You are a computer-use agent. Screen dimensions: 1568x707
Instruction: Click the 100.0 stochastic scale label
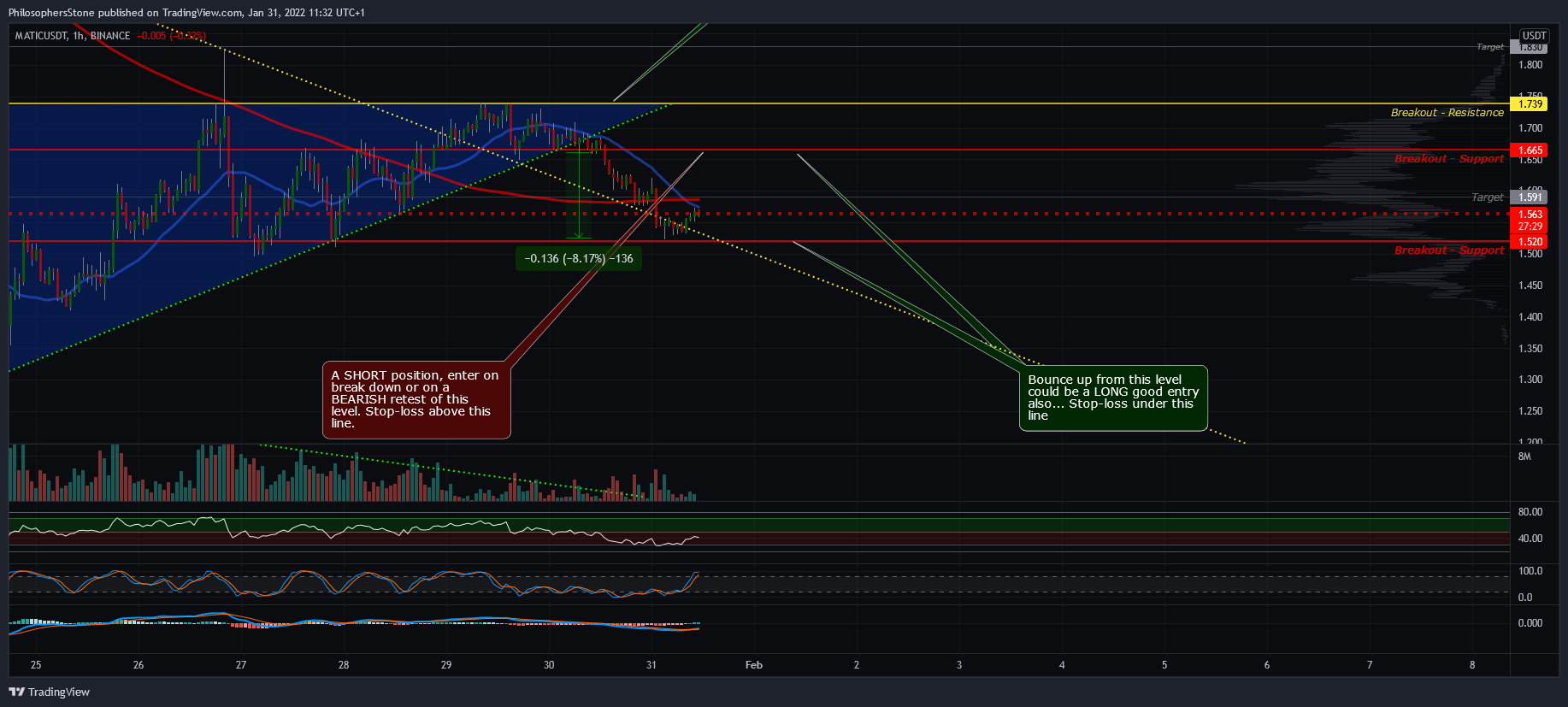tap(1530, 571)
